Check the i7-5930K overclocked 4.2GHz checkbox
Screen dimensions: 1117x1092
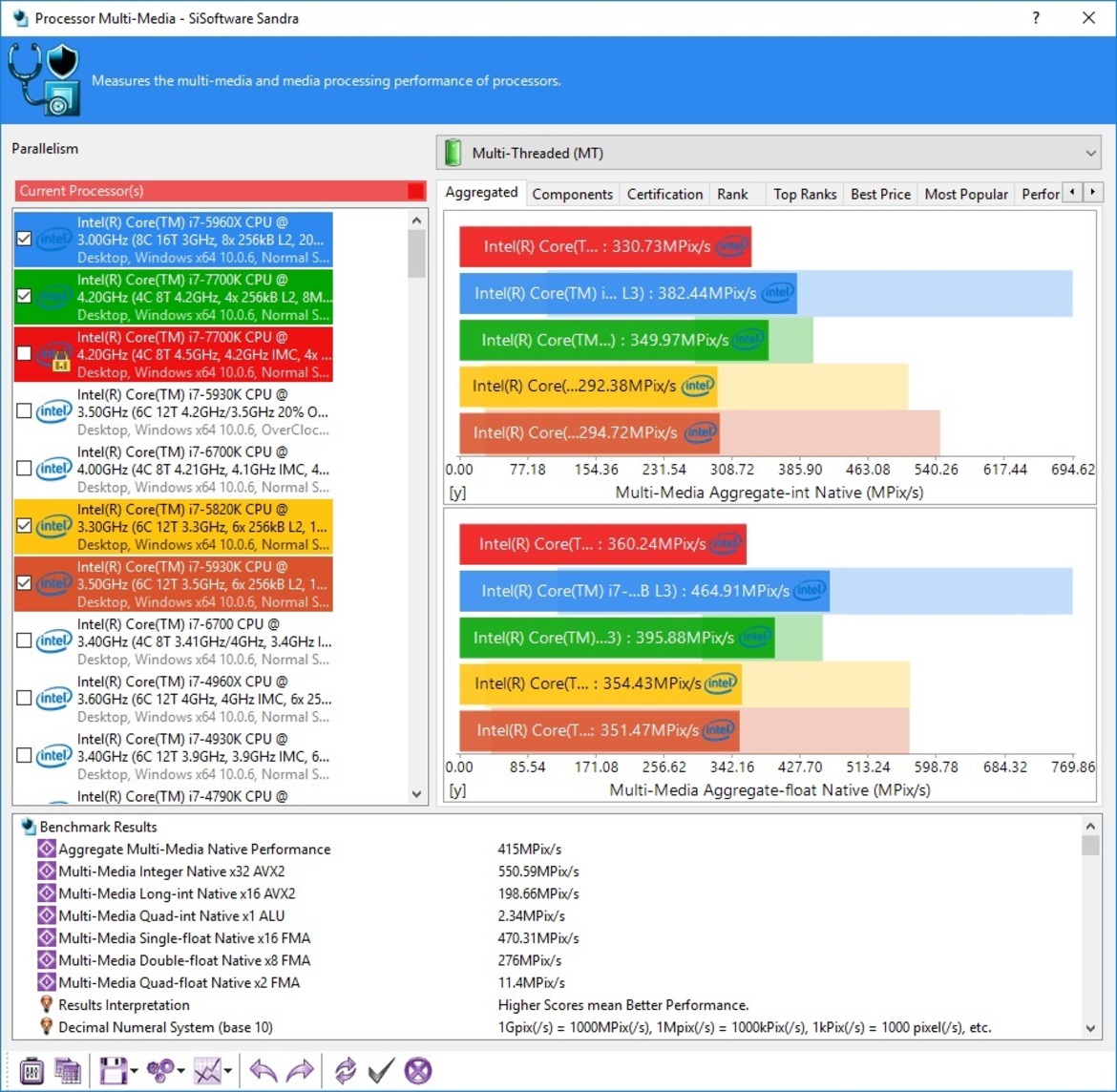[24, 411]
